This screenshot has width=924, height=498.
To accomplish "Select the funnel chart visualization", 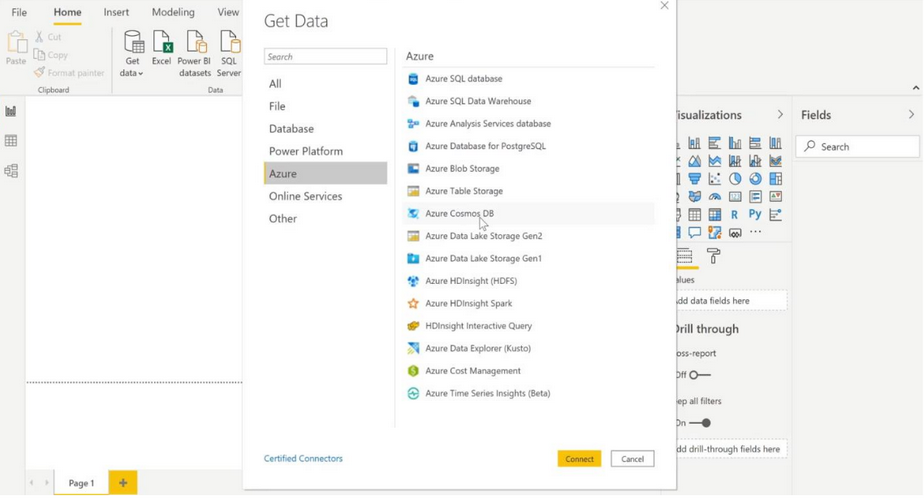I will [695, 179].
